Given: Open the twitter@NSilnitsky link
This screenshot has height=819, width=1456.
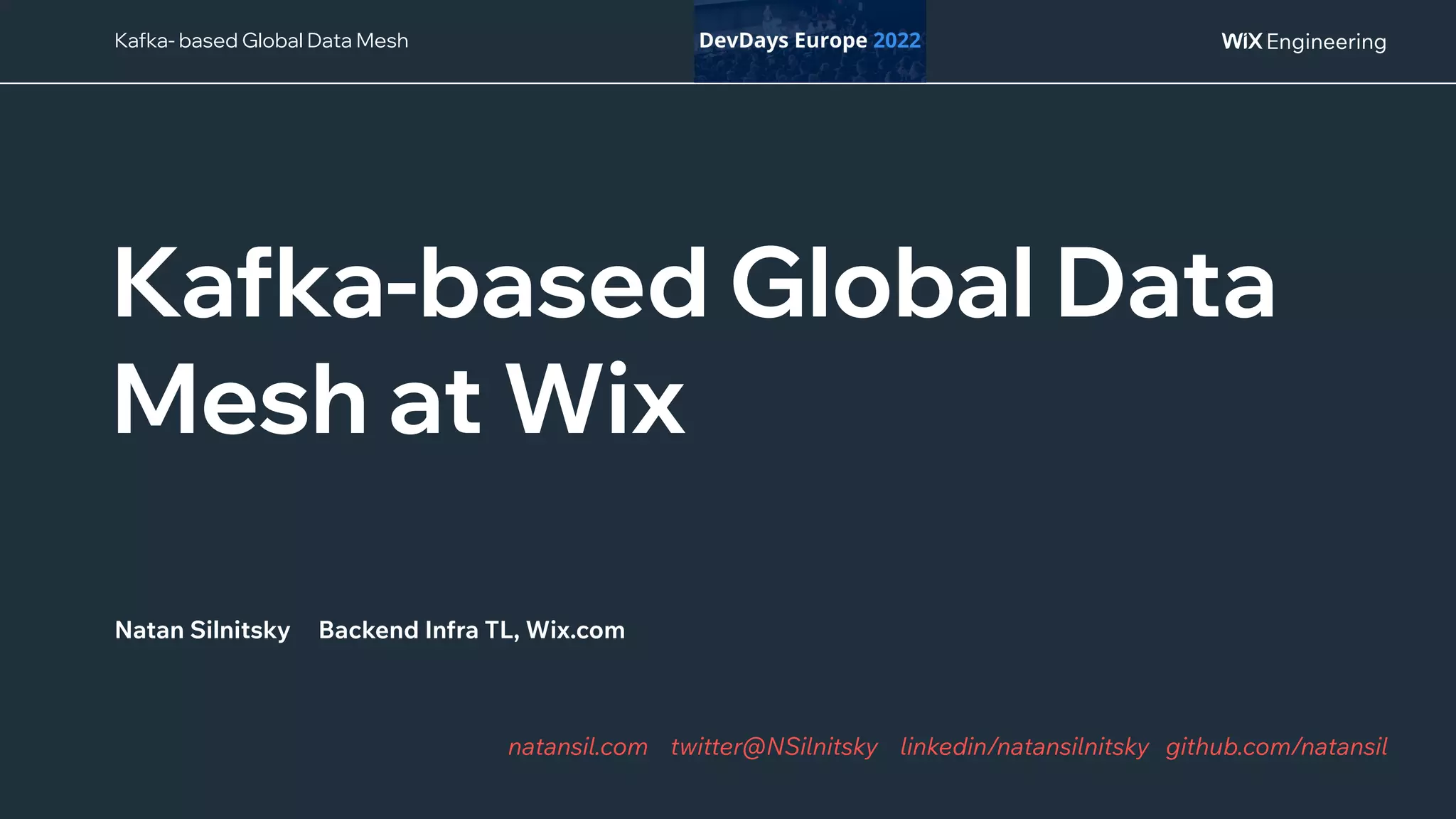Looking at the screenshot, I should click(774, 746).
